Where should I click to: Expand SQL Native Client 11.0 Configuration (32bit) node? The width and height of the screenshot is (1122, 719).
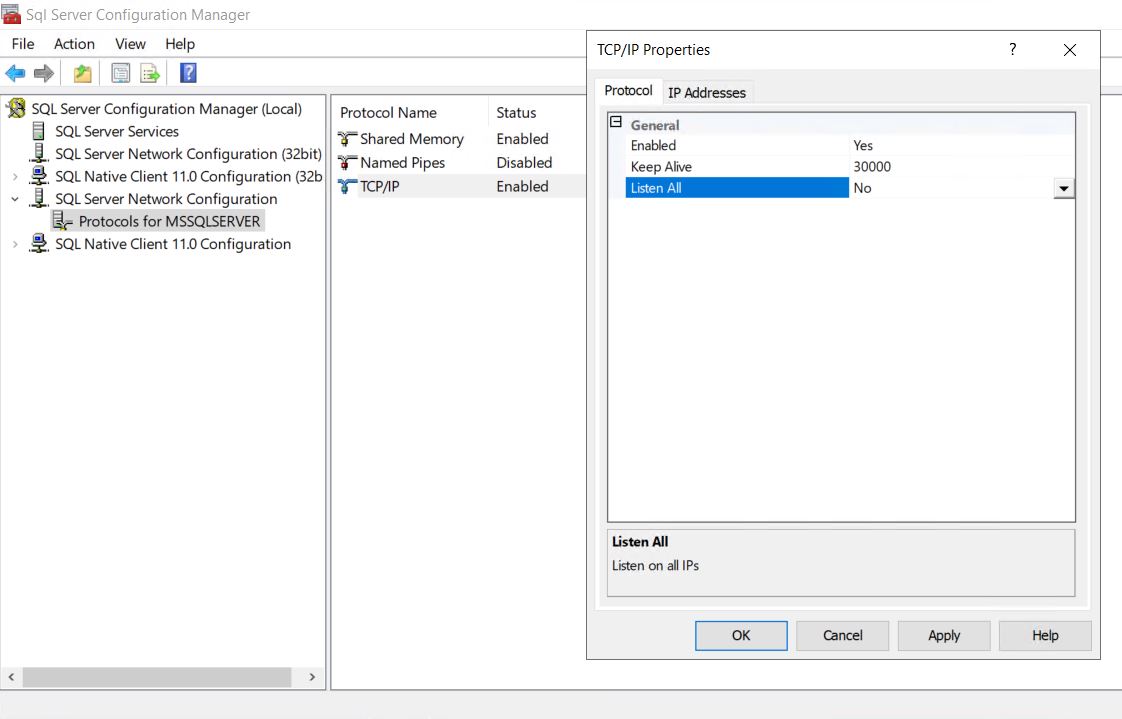[15, 177]
